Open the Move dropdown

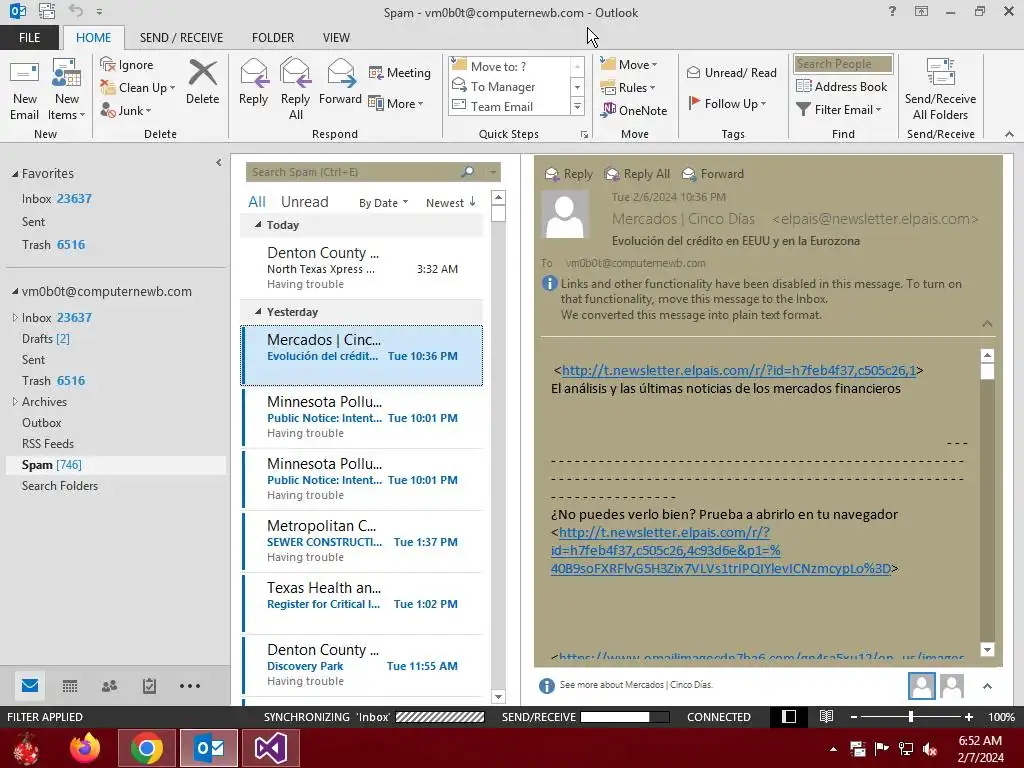point(629,64)
